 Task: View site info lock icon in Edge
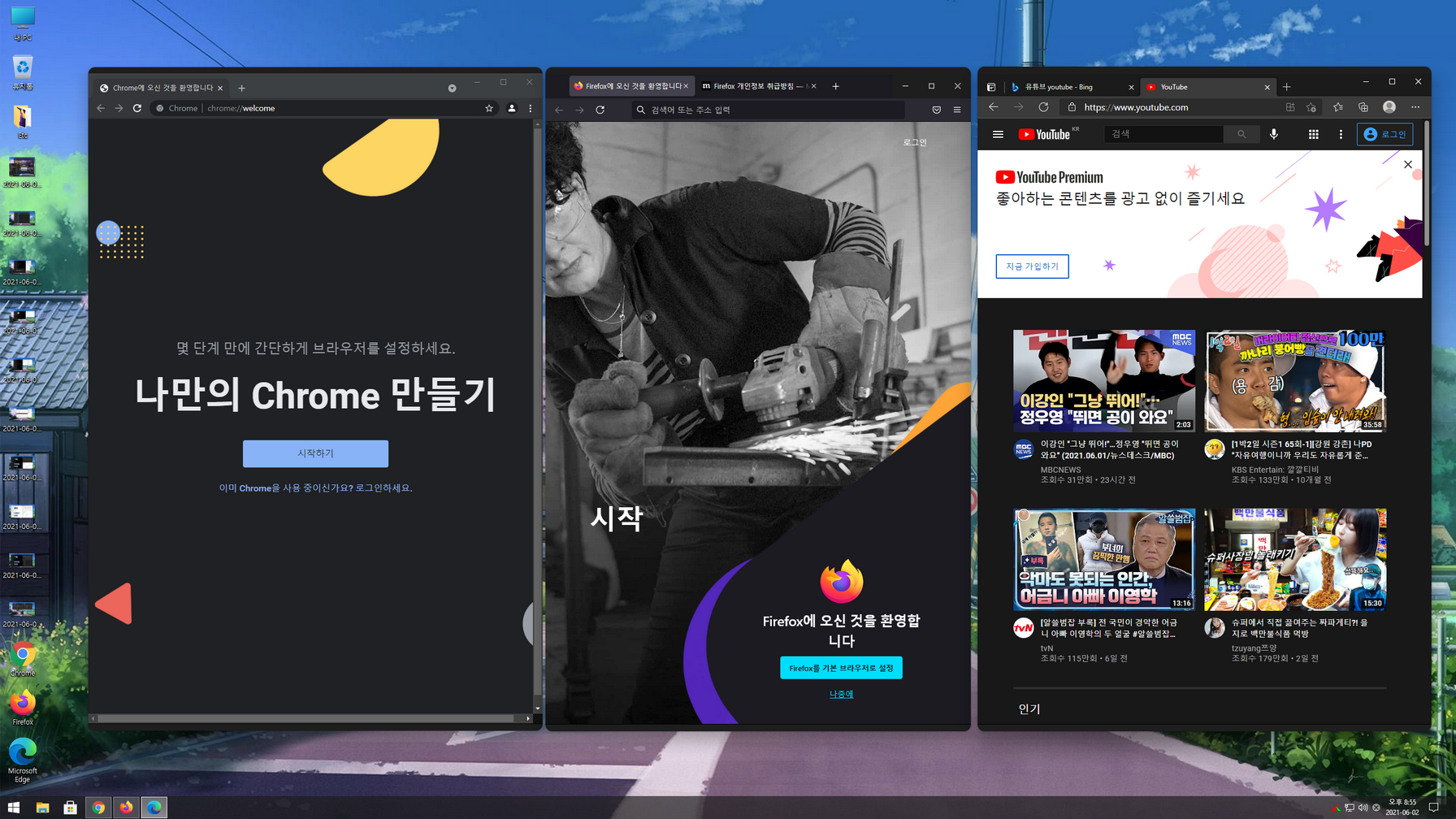pyautogui.click(x=1072, y=107)
